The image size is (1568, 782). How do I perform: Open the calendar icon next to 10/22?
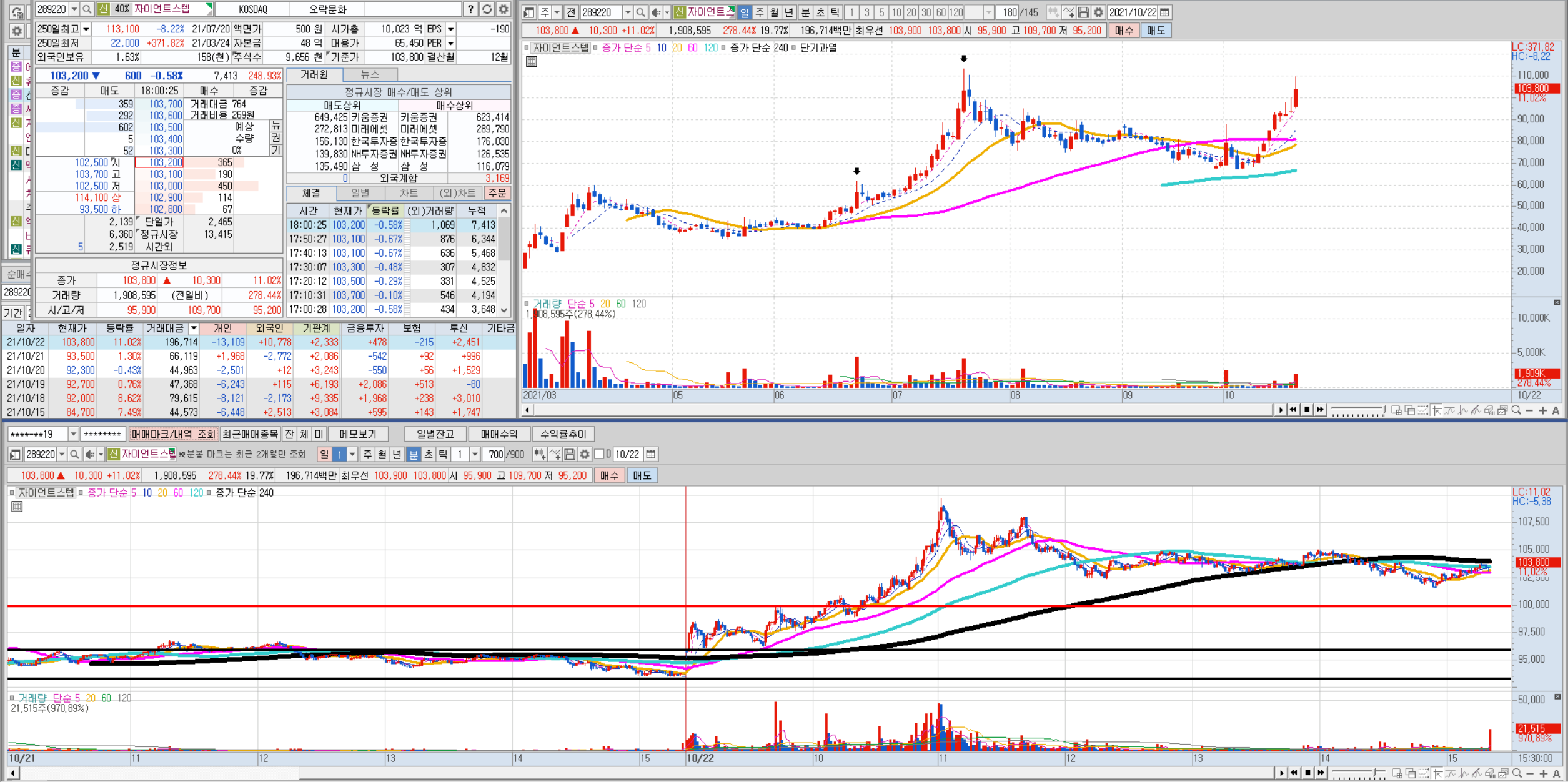click(650, 454)
